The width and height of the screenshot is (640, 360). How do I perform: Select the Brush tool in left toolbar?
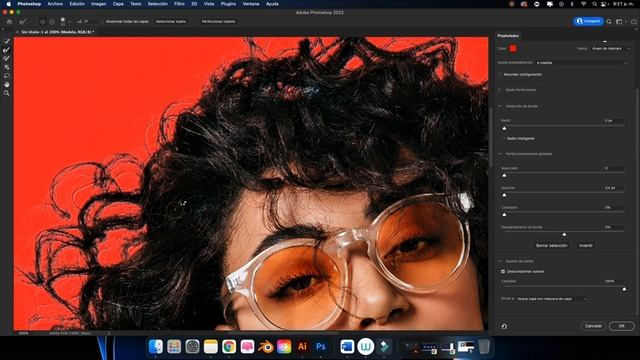point(7,58)
